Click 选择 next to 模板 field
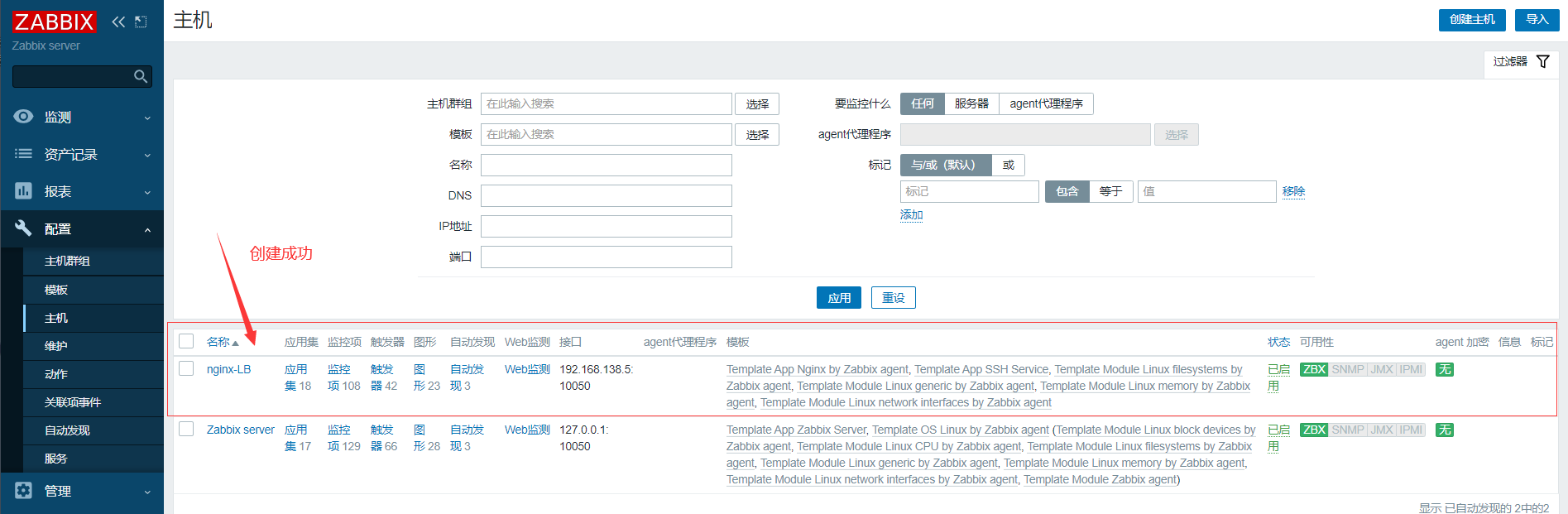Screen dimensions: 1568x514 (x=757, y=134)
